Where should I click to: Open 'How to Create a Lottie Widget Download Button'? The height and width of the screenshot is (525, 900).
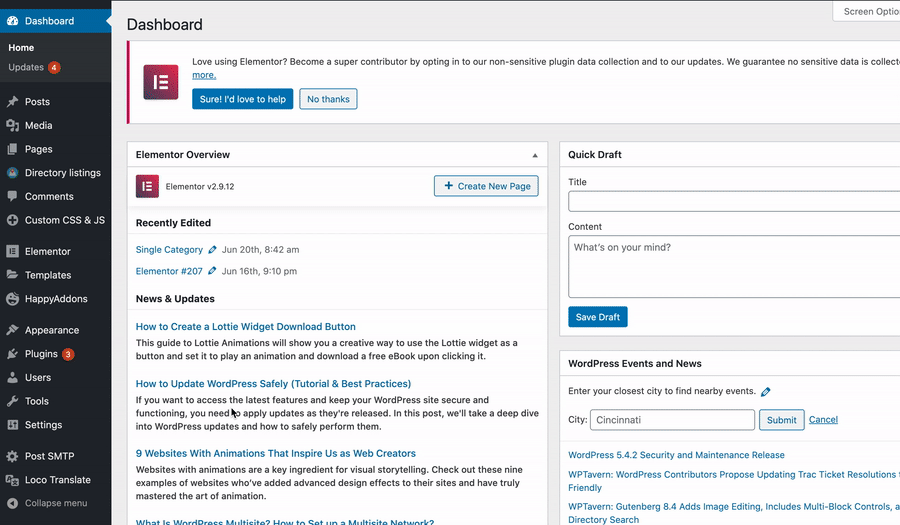tap(246, 326)
